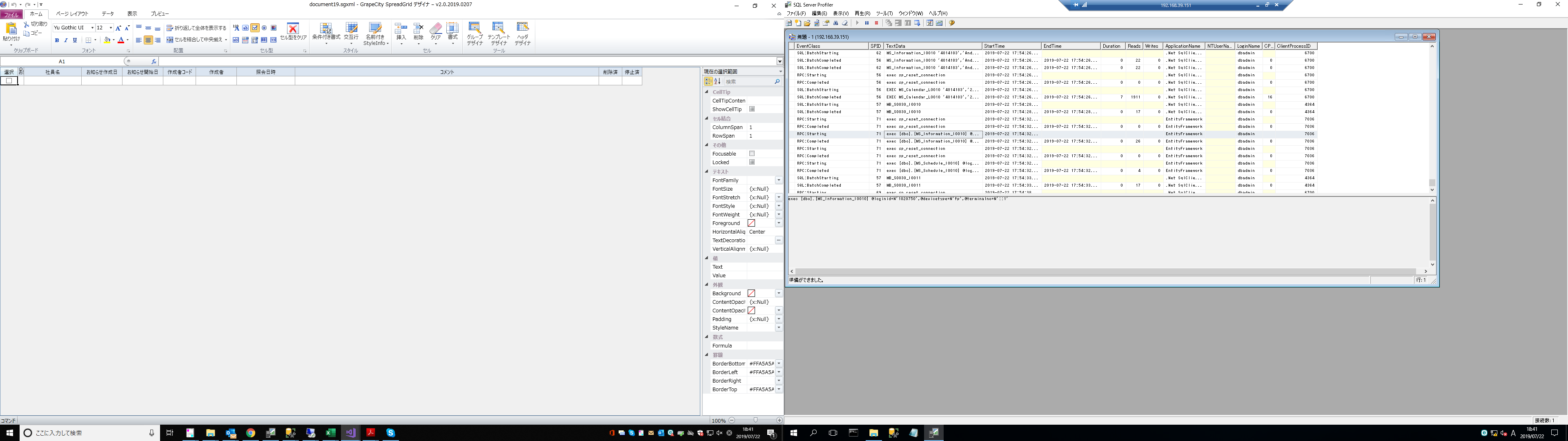1568x441 pixels.
Task: Open the FontFamily property dropdown
Action: 779,180
